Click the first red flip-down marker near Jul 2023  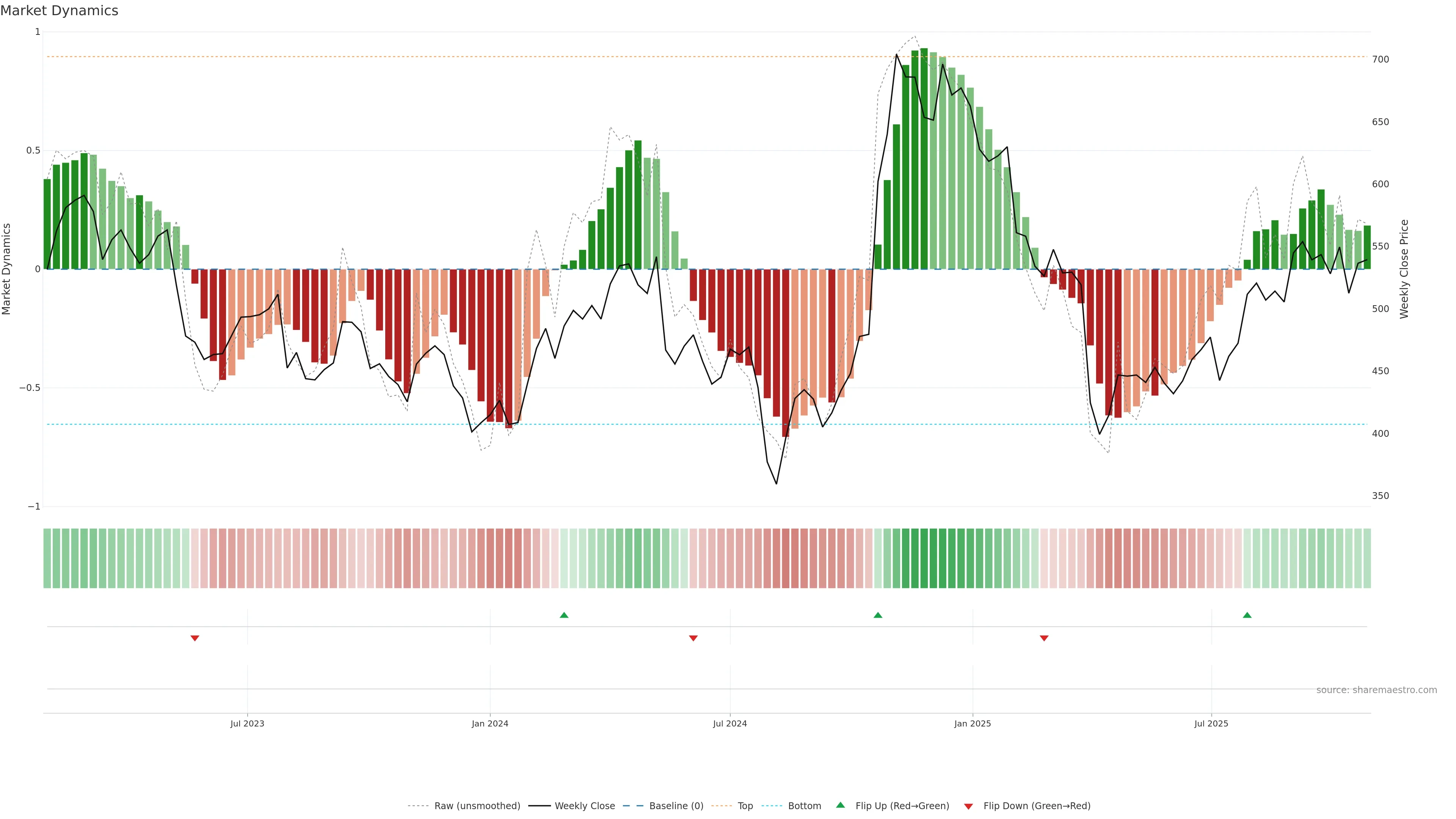[x=195, y=638]
